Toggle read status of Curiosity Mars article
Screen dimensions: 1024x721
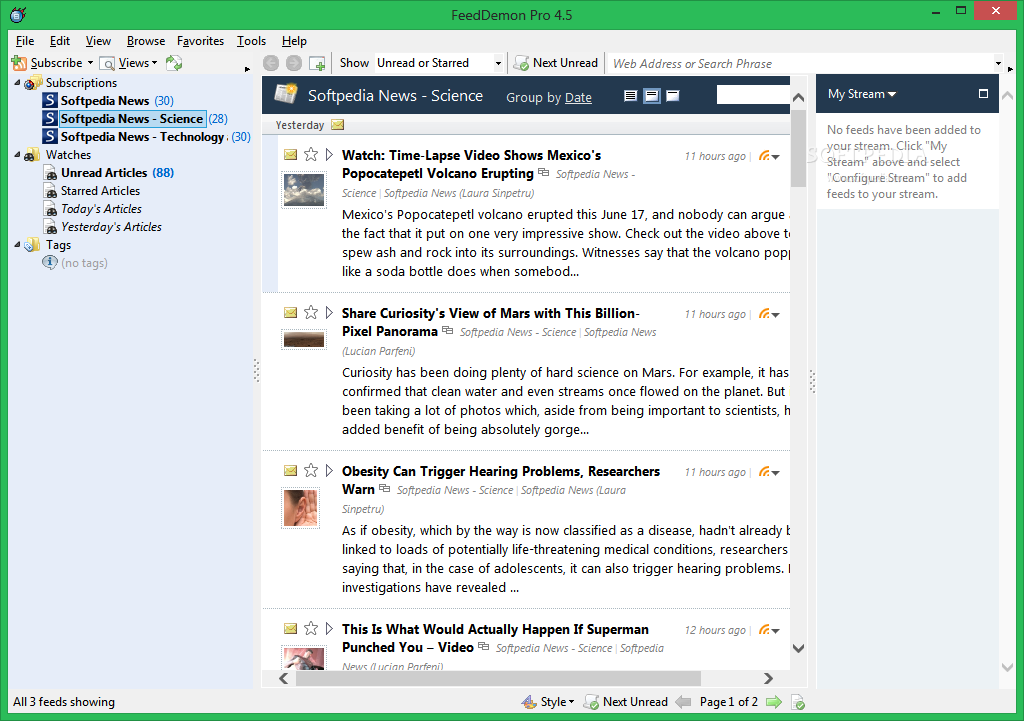291,313
